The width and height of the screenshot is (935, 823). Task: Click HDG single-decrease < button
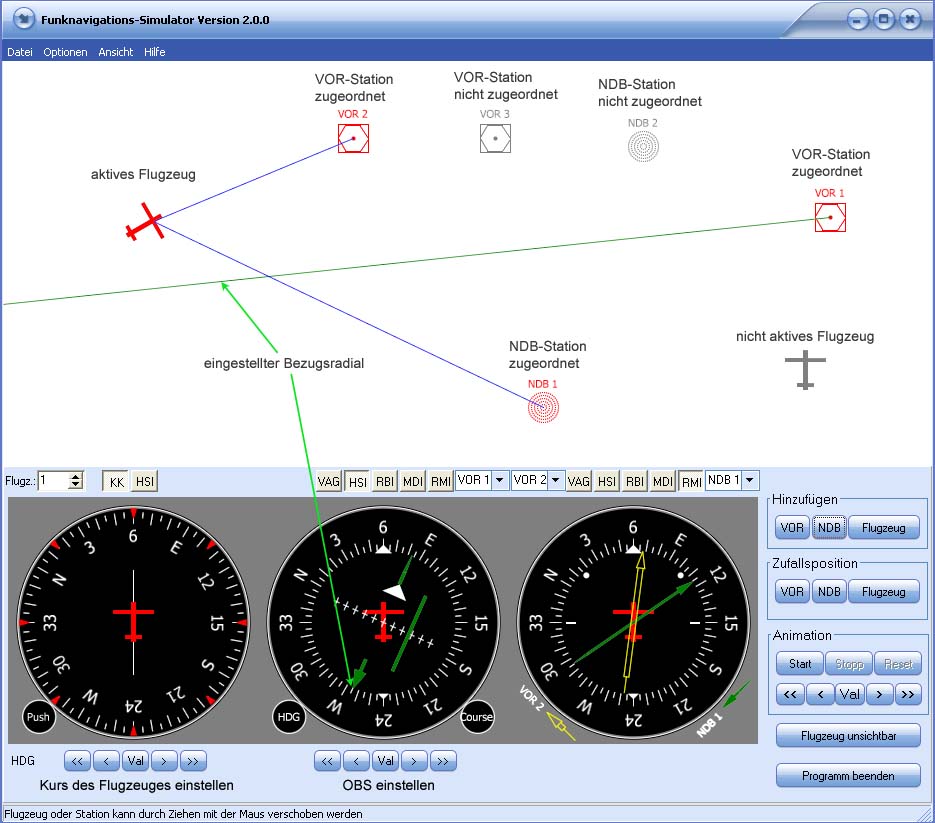106,761
